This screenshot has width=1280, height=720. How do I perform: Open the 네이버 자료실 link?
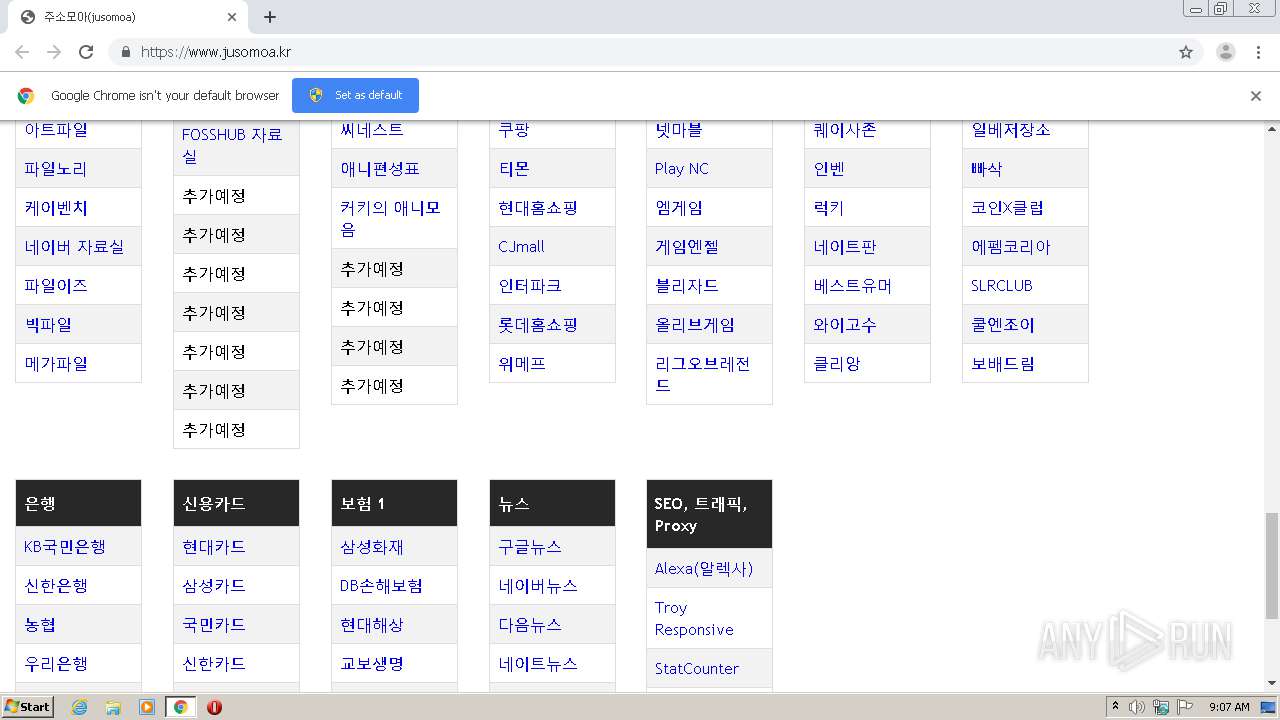(74, 247)
